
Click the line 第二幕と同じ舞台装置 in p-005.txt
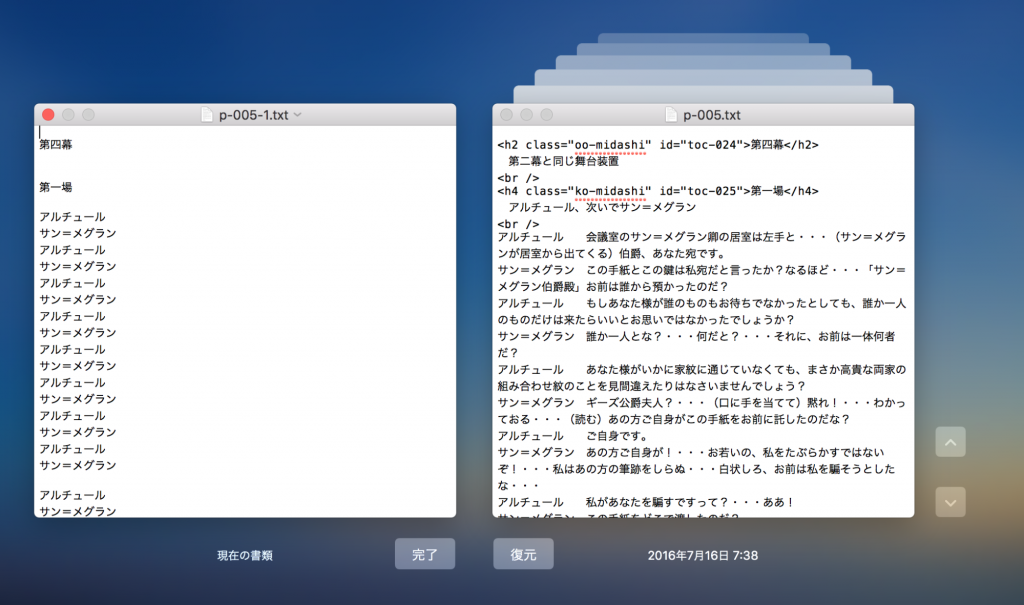click(x=564, y=161)
